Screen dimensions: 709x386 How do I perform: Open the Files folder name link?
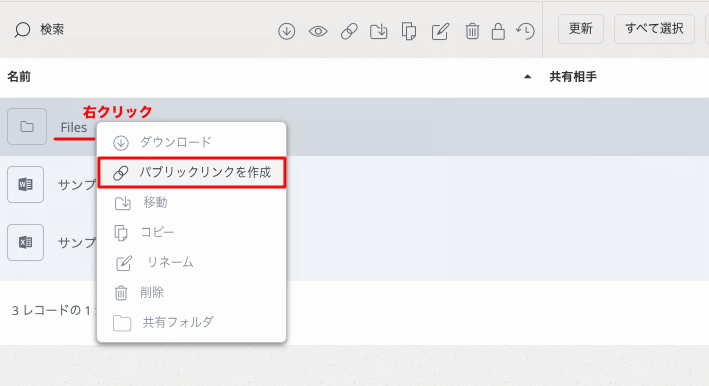[74, 127]
